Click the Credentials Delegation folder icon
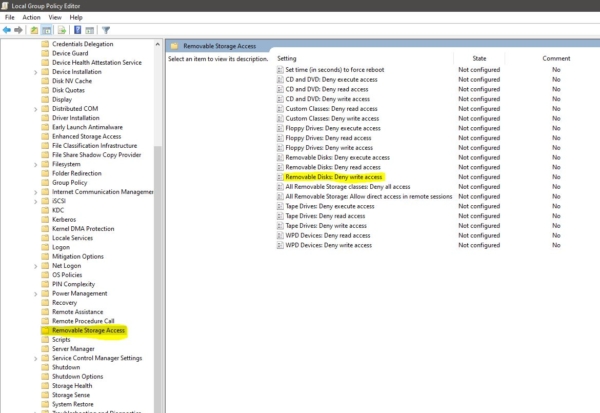 pyautogui.click(x=45, y=44)
